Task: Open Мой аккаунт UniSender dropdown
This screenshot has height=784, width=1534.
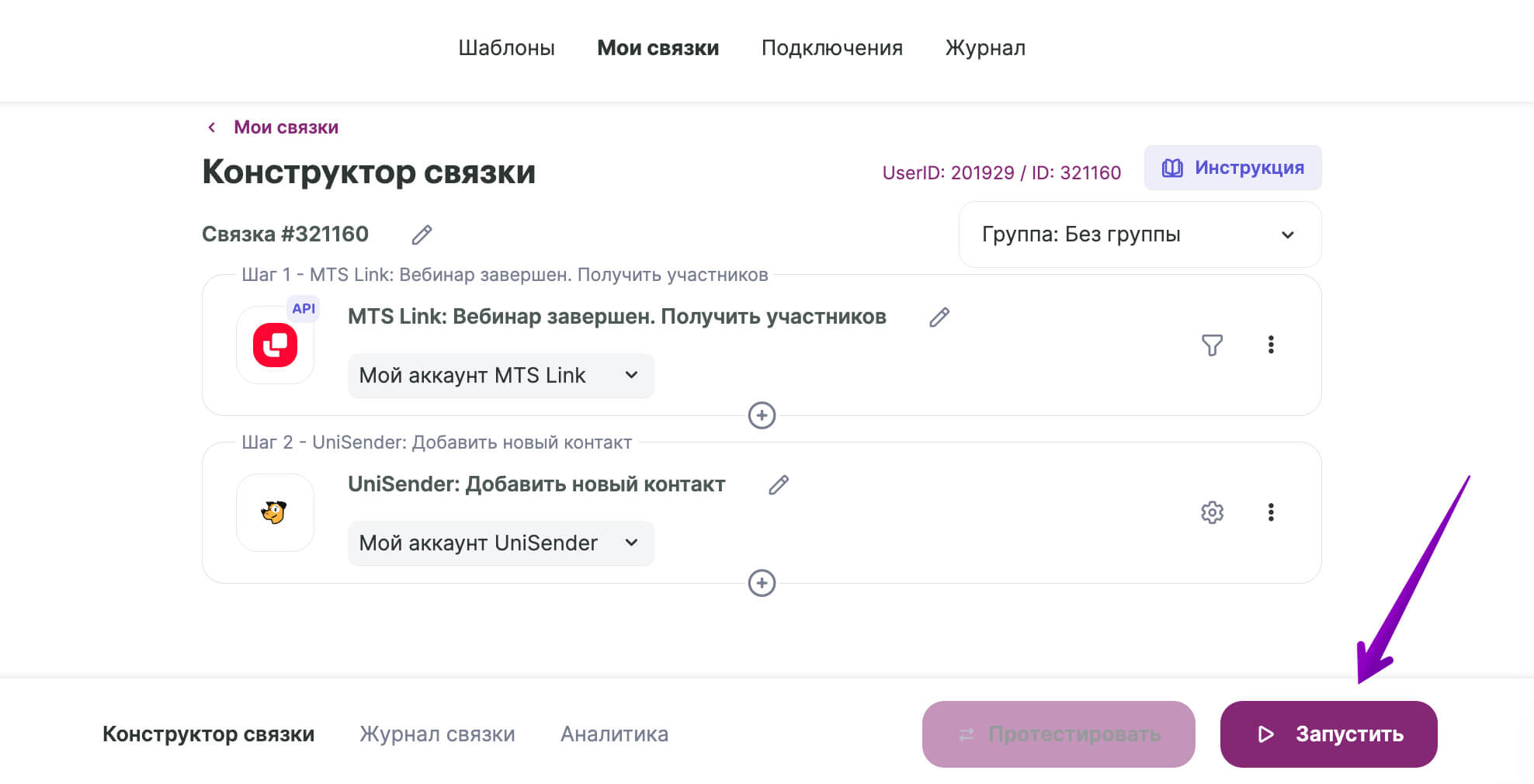Action: pyautogui.click(x=501, y=543)
